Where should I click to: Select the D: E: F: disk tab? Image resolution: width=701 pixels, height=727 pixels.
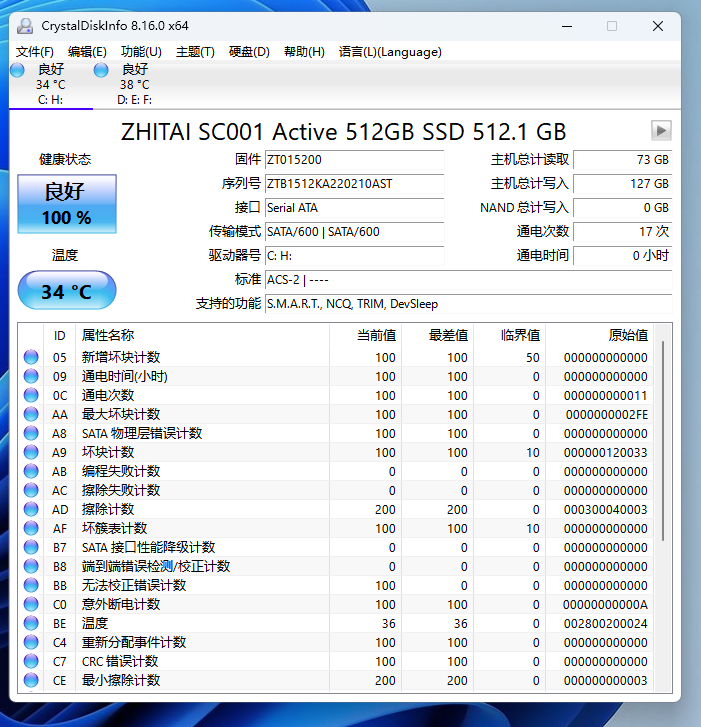tap(134, 84)
